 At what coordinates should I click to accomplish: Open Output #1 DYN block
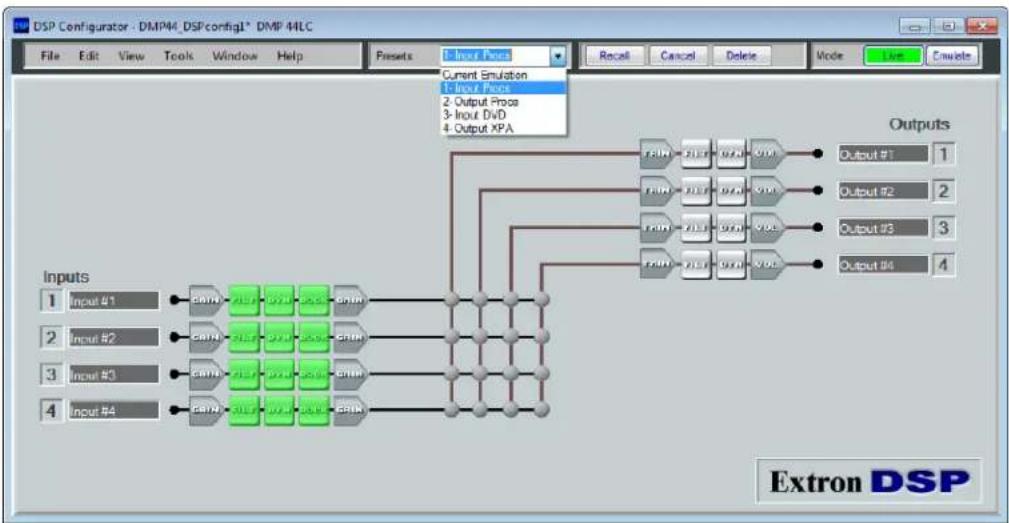click(730, 154)
